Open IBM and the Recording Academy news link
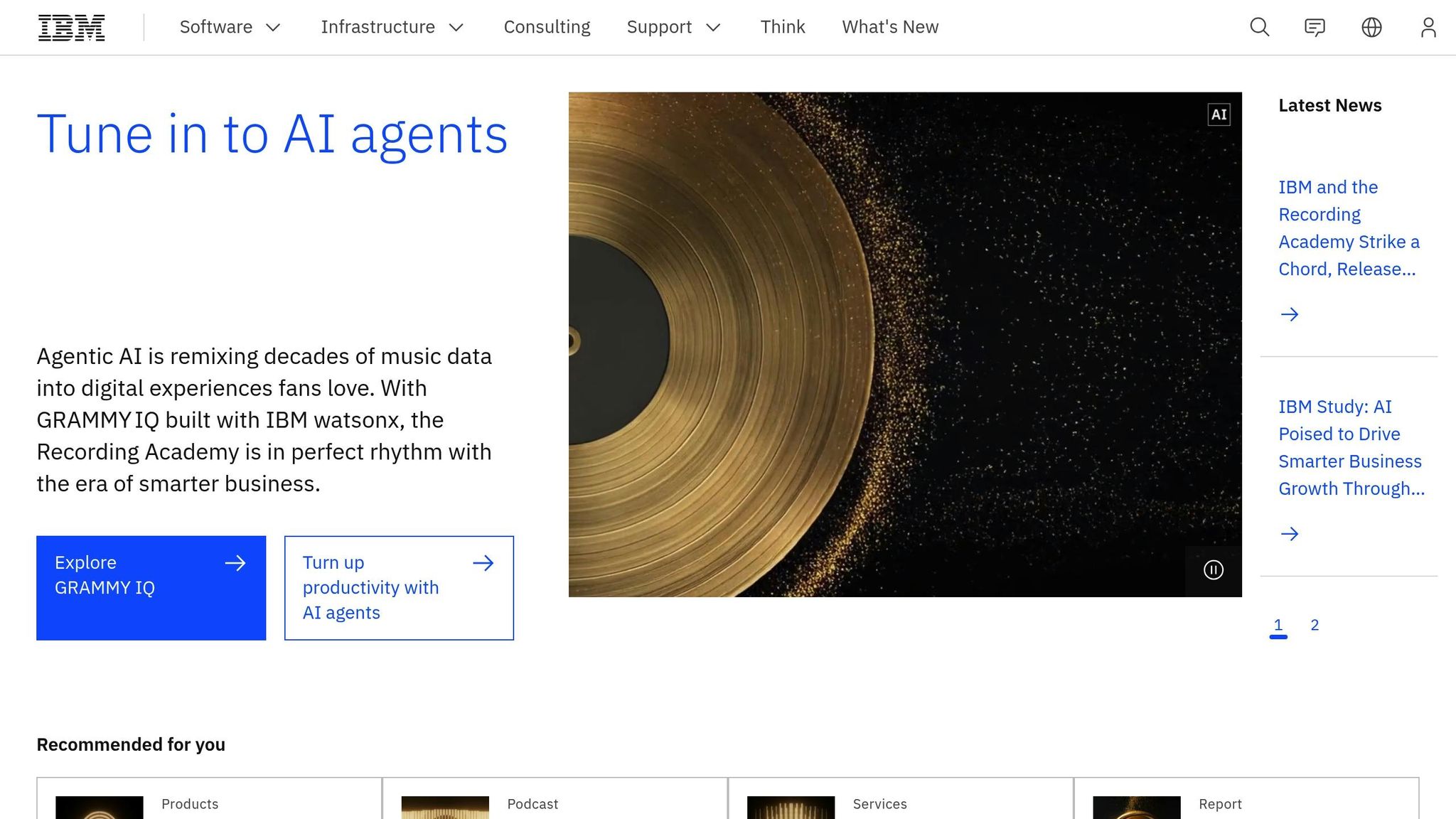The height and width of the screenshot is (819, 1456). (x=1348, y=227)
